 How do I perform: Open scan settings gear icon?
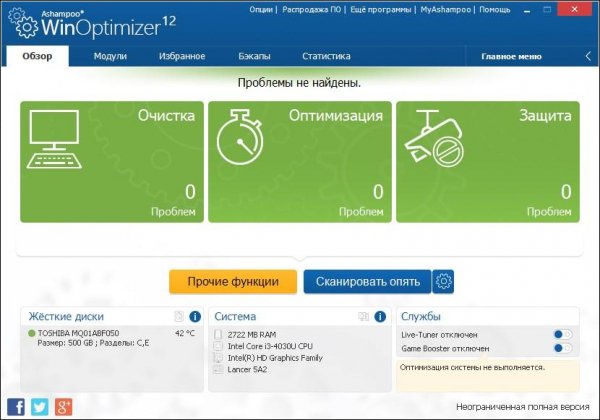point(443,282)
